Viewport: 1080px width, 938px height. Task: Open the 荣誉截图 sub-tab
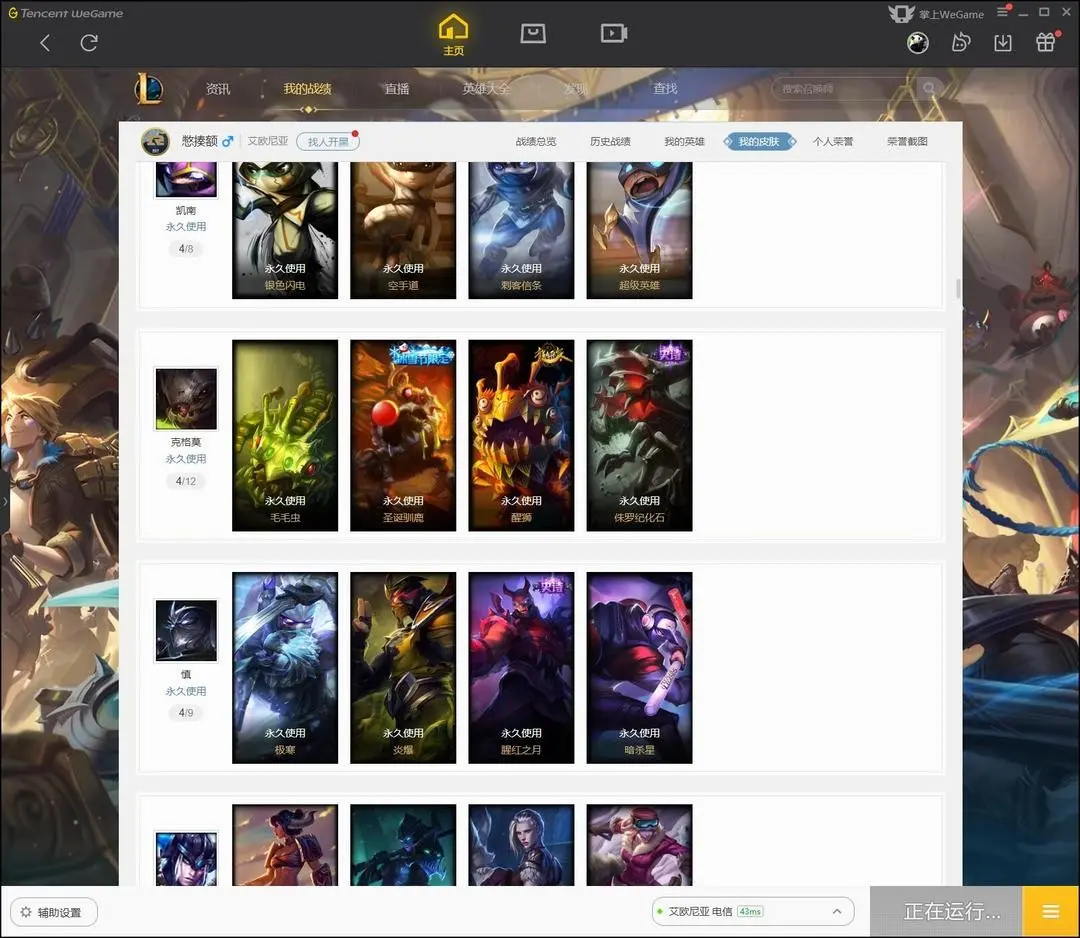pyautogui.click(x=907, y=141)
